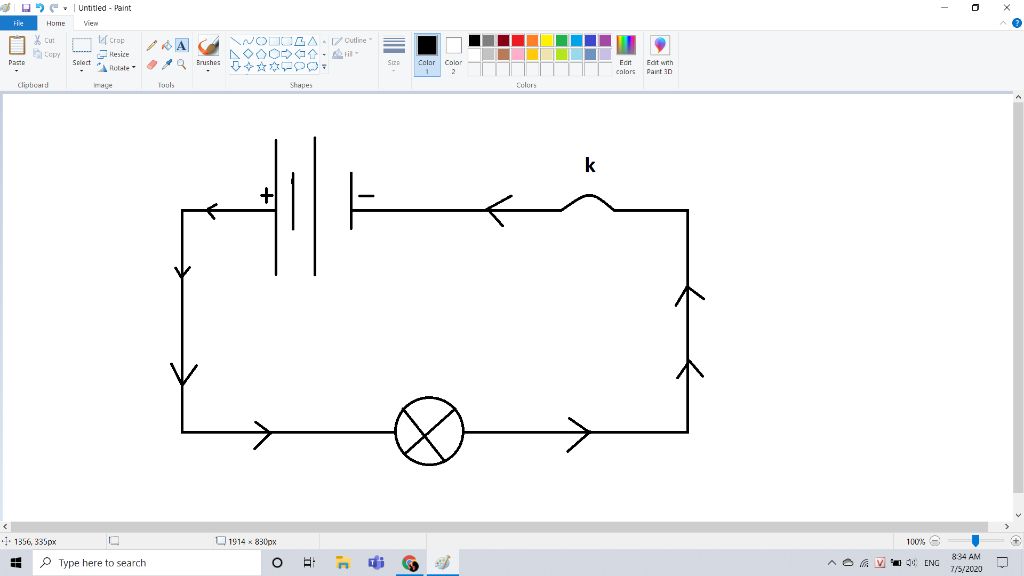Expand the Shapes gallery more arrow
This screenshot has height=576, width=1024.
pos(324,67)
